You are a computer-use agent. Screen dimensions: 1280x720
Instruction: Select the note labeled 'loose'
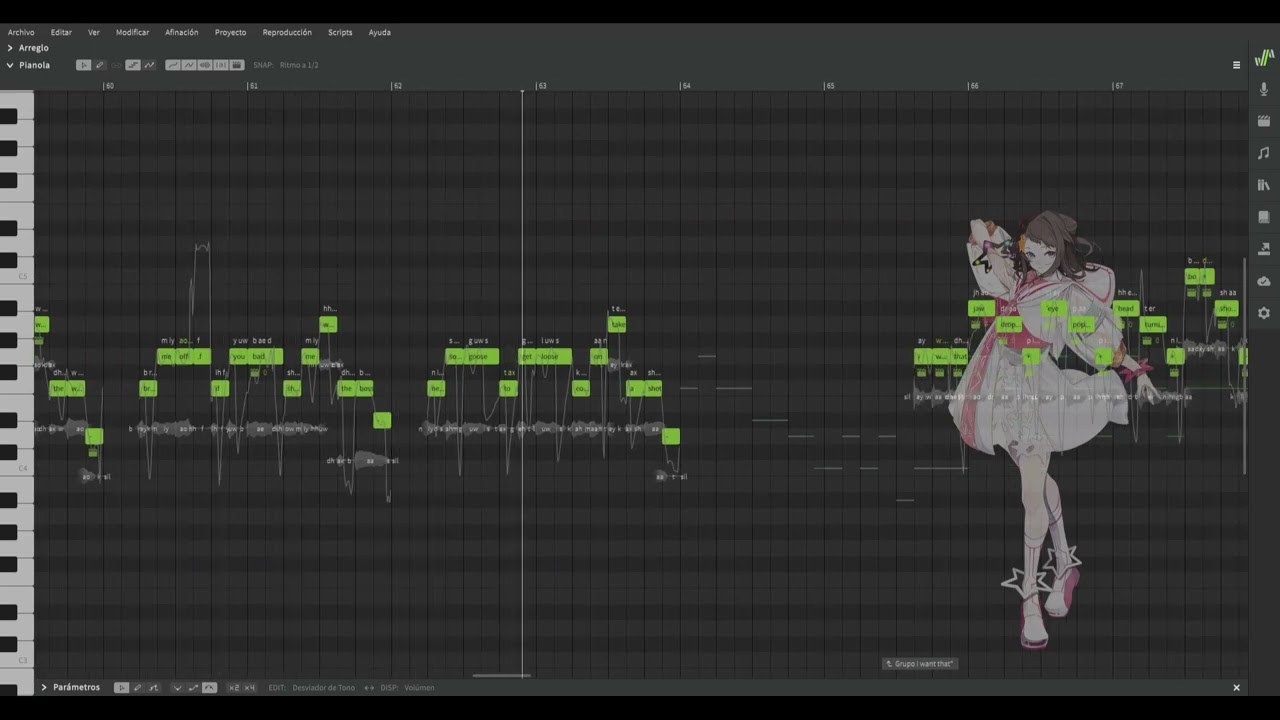point(554,357)
